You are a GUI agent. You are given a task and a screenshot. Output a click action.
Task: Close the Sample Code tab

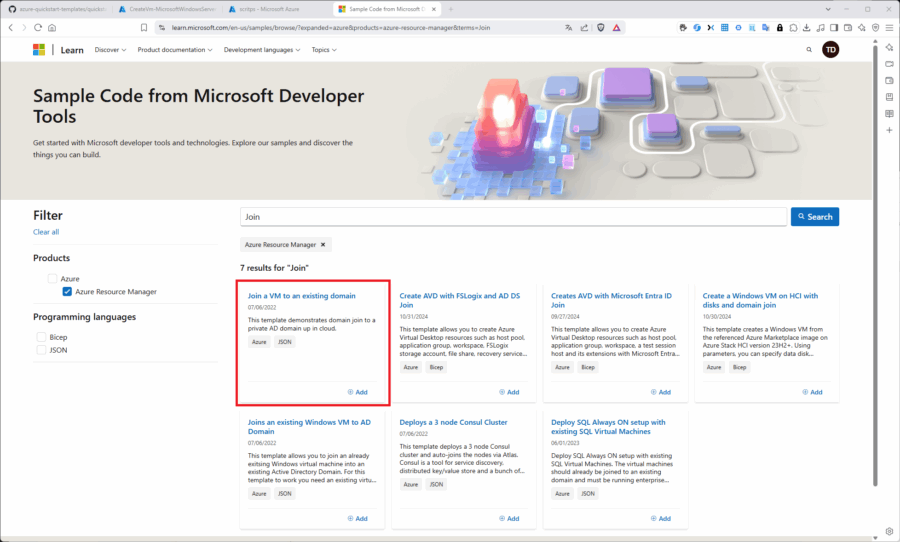[x=434, y=9]
